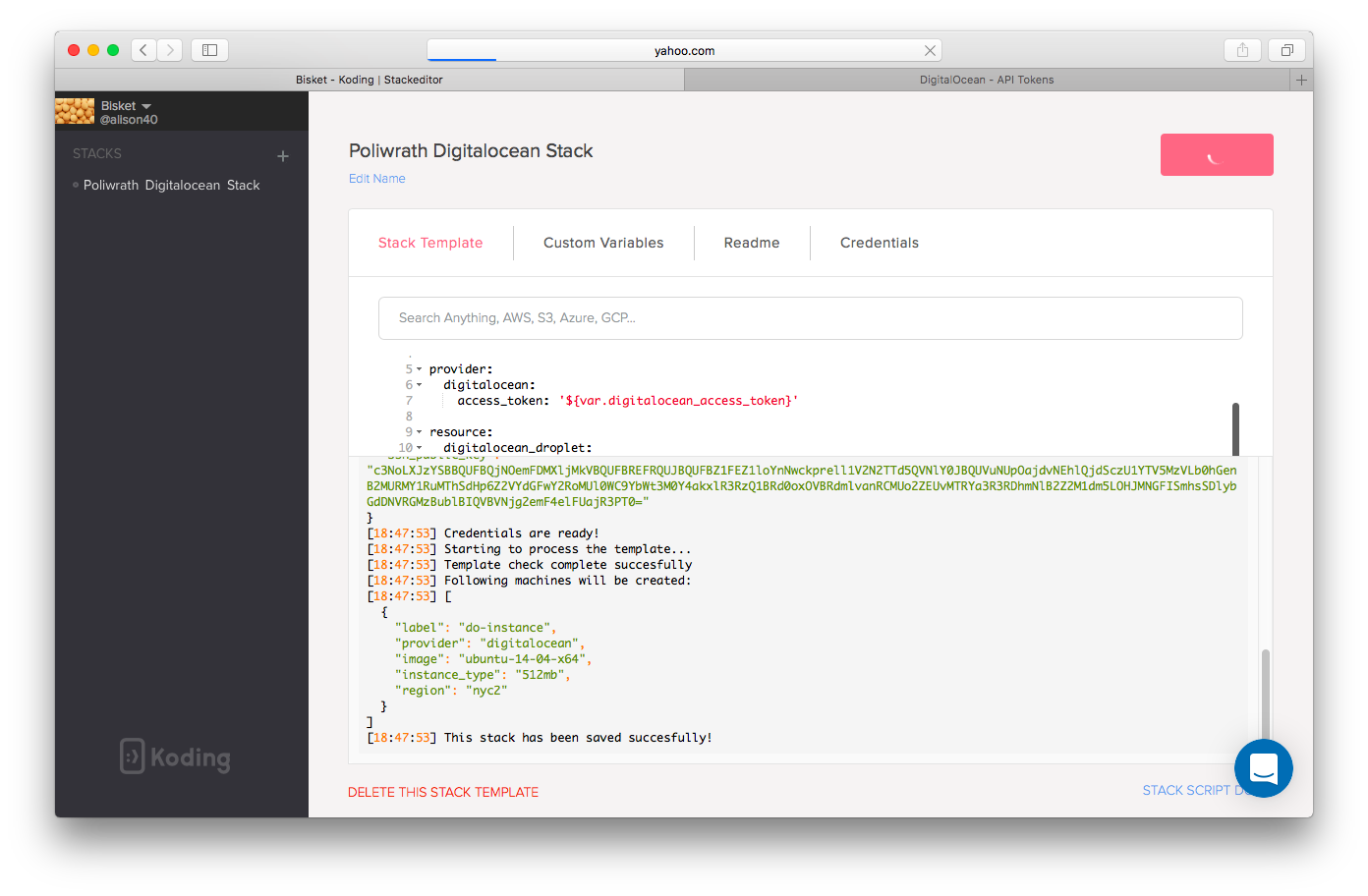This screenshot has height=896, width=1368.
Task: Click the "image": "ubuntu-14-04-x64" entry
Action: click(493, 659)
